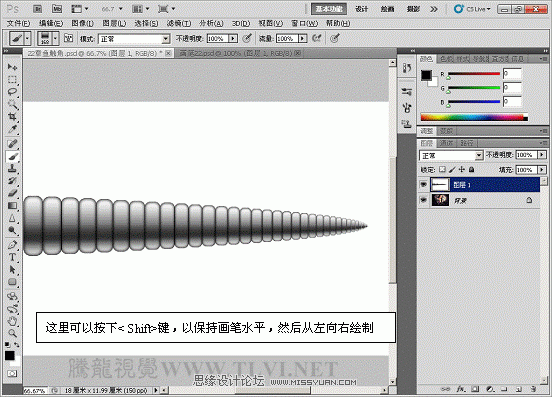Select the Gradient tool

tap(12, 206)
